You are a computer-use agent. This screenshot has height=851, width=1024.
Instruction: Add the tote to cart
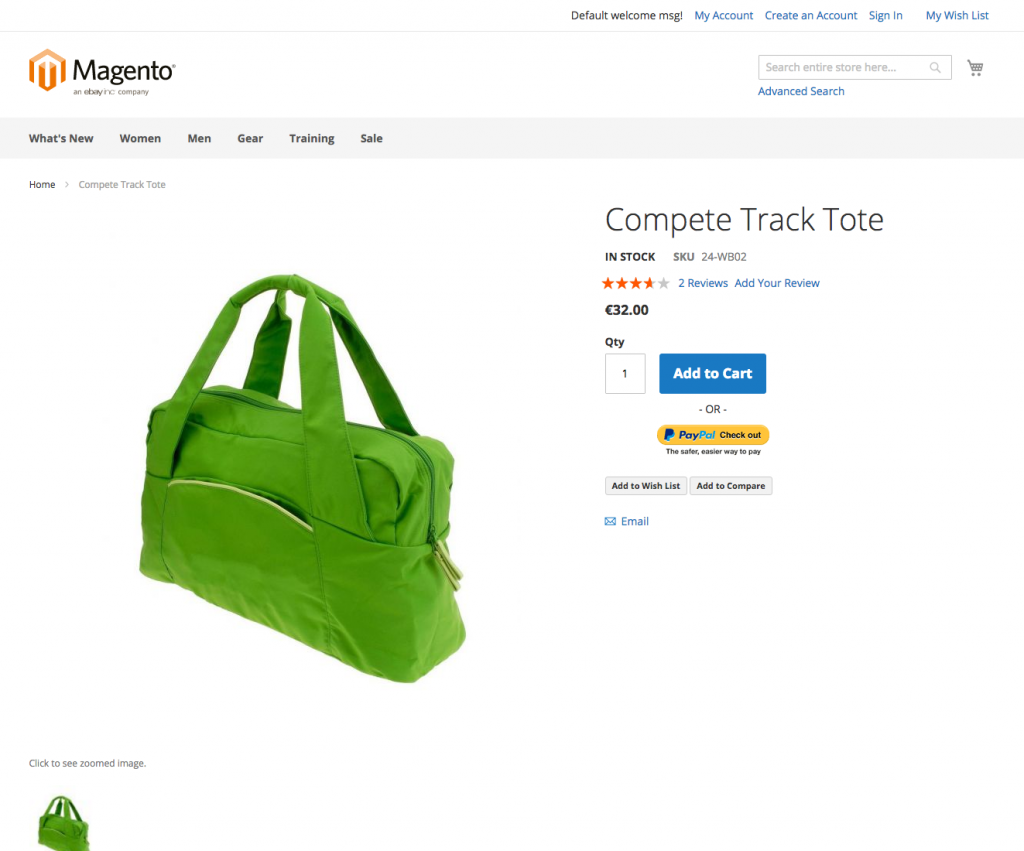click(x=712, y=374)
